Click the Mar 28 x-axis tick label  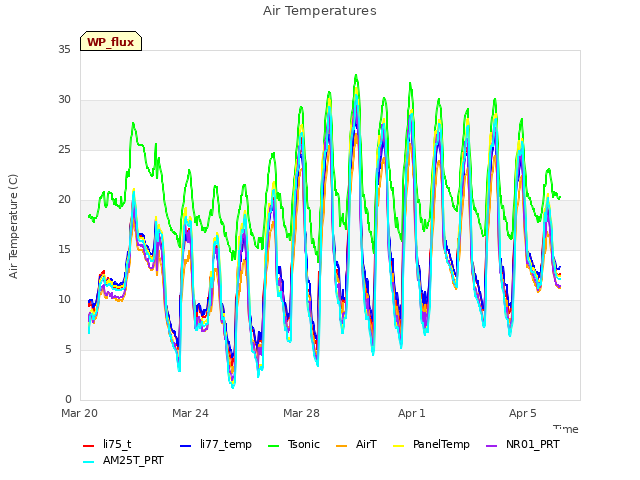pyautogui.click(x=301, y=413)
